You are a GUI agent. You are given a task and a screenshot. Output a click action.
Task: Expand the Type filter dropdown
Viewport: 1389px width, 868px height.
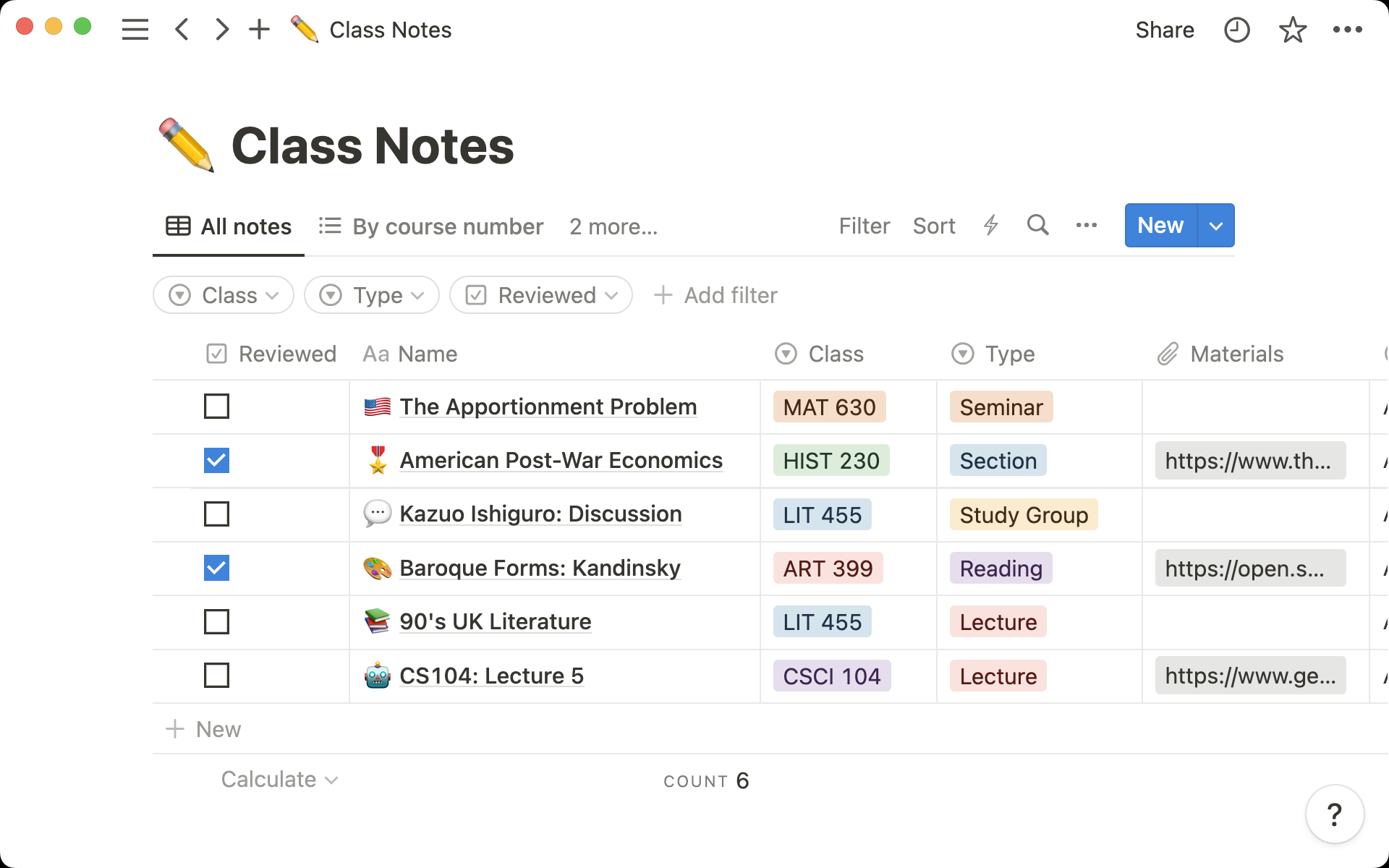click(371, 294)
